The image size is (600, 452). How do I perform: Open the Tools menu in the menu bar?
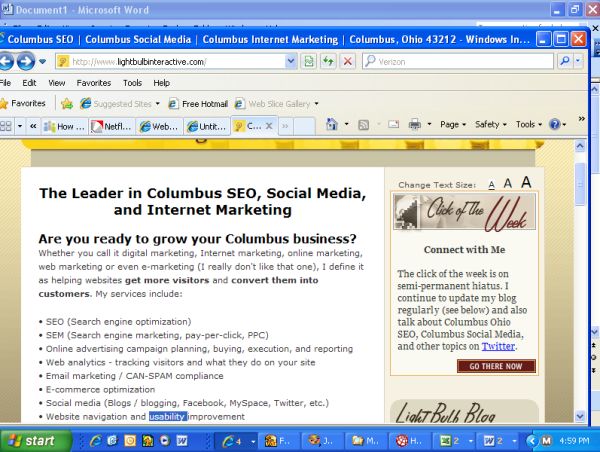(x=132, y=83)
